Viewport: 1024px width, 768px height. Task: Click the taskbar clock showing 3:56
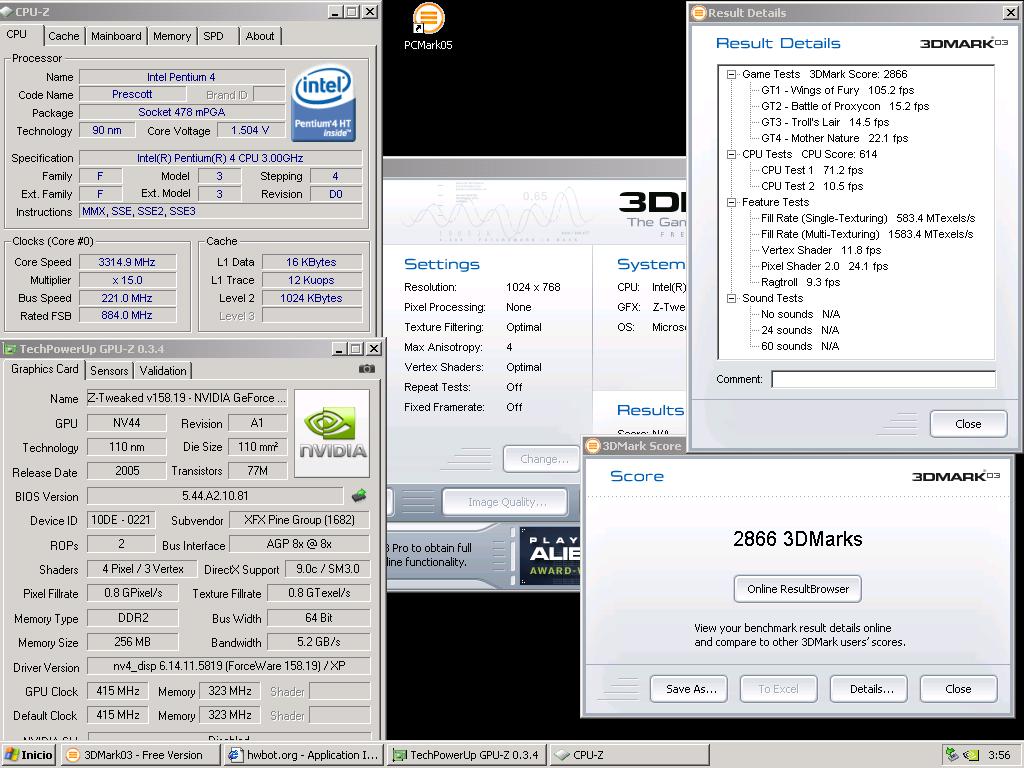(999, 755)
